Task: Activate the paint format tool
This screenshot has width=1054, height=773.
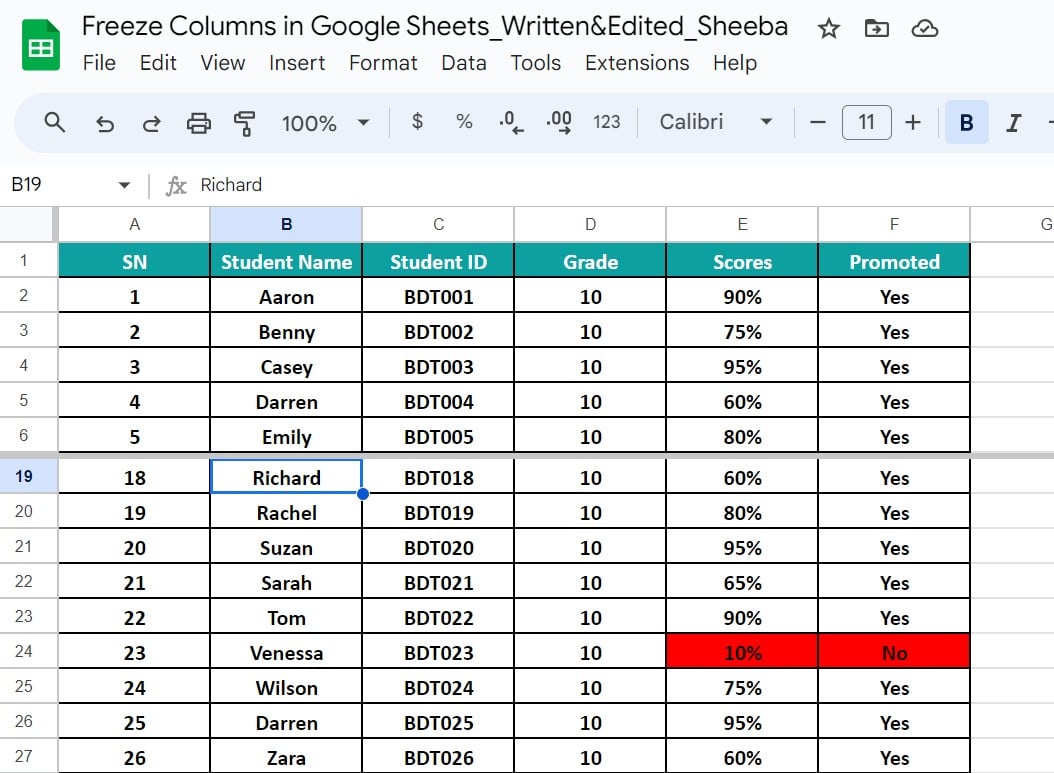Action: pyautogui.click(x=244, y=123)
